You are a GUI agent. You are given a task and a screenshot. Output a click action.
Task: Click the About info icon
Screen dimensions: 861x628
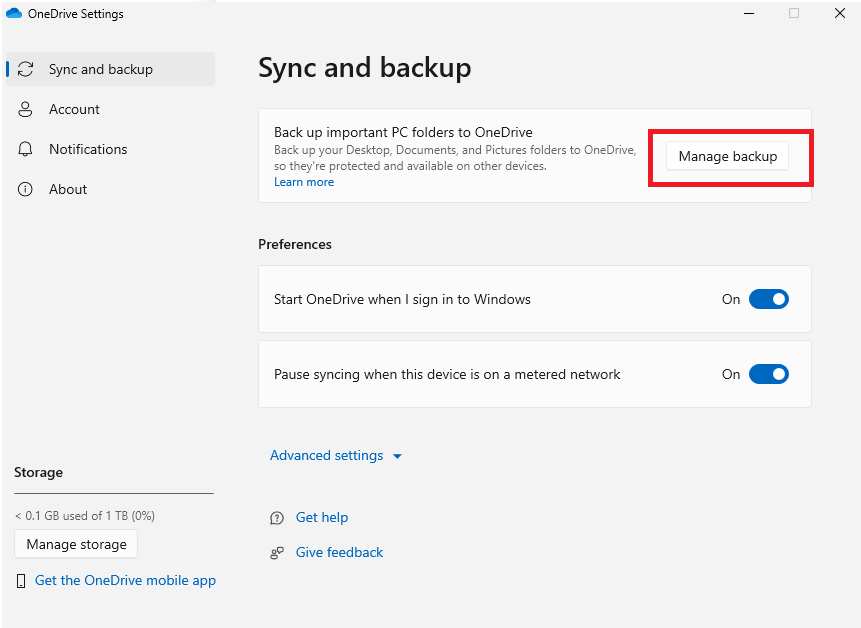26,190
